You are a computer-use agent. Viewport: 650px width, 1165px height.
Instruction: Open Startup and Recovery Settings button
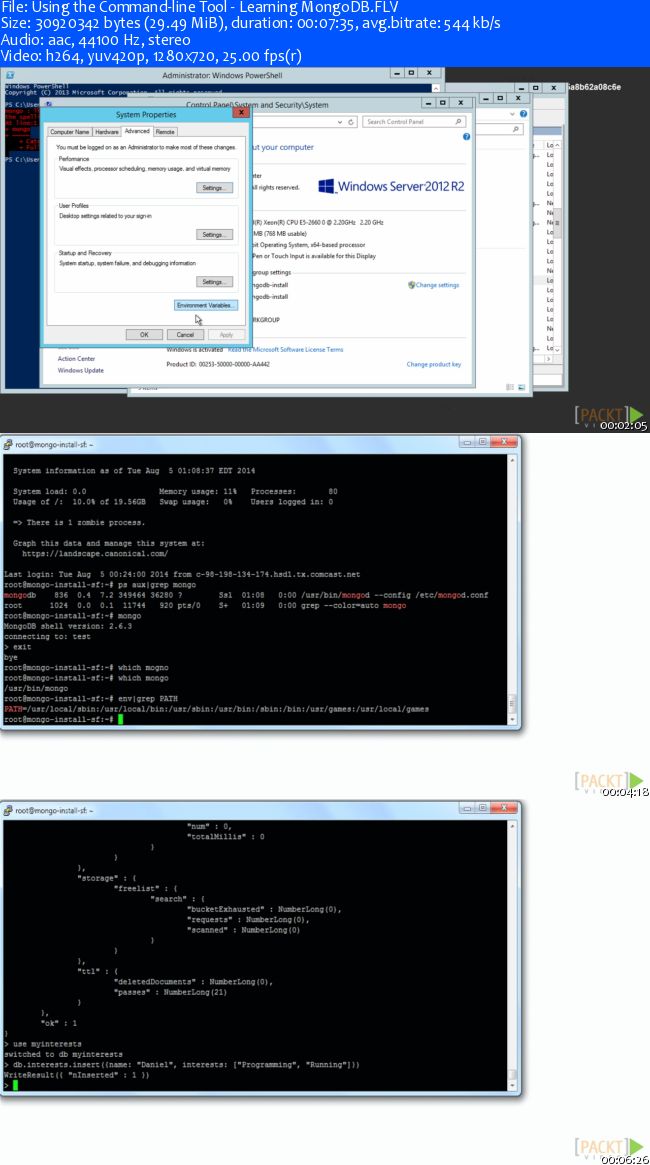click(x=215, y=282)
